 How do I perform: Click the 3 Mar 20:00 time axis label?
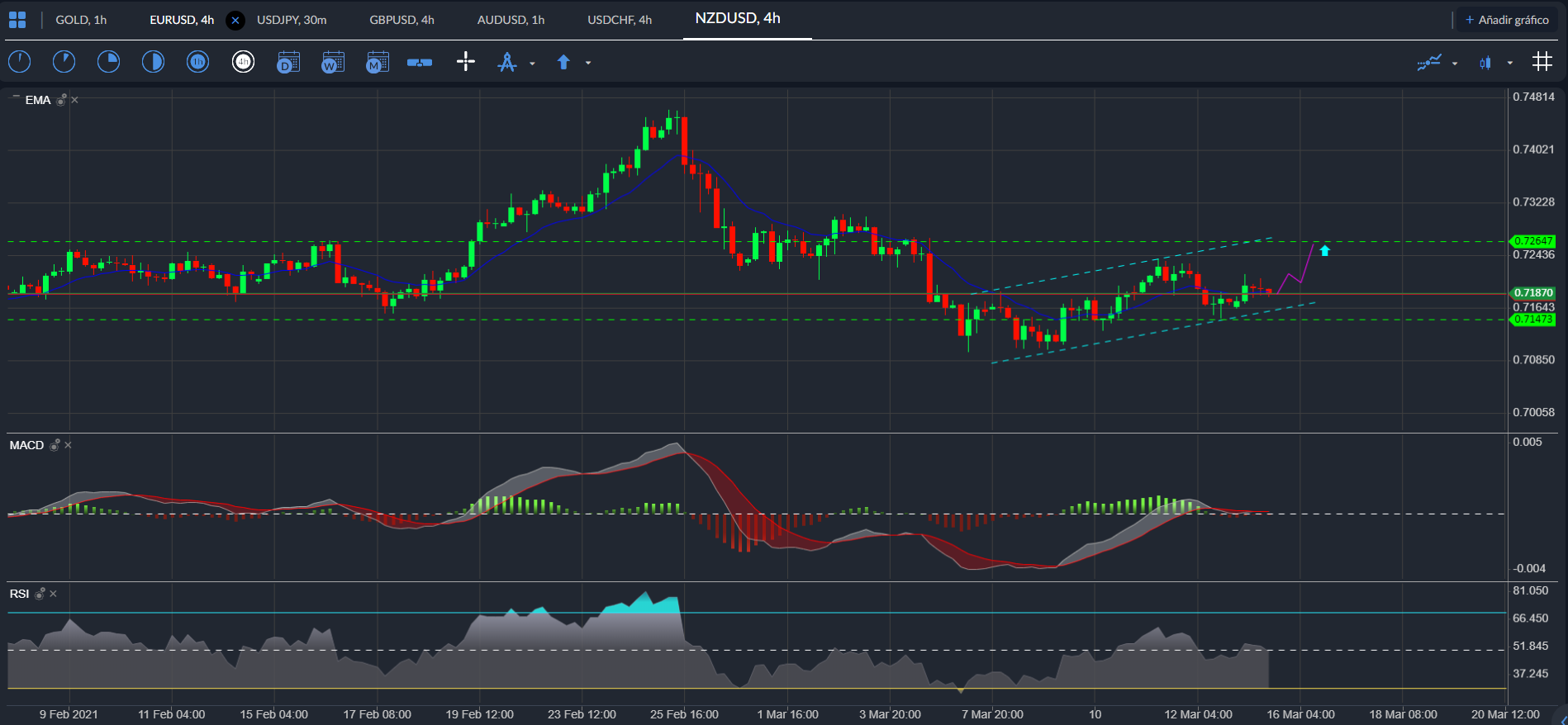890,714
